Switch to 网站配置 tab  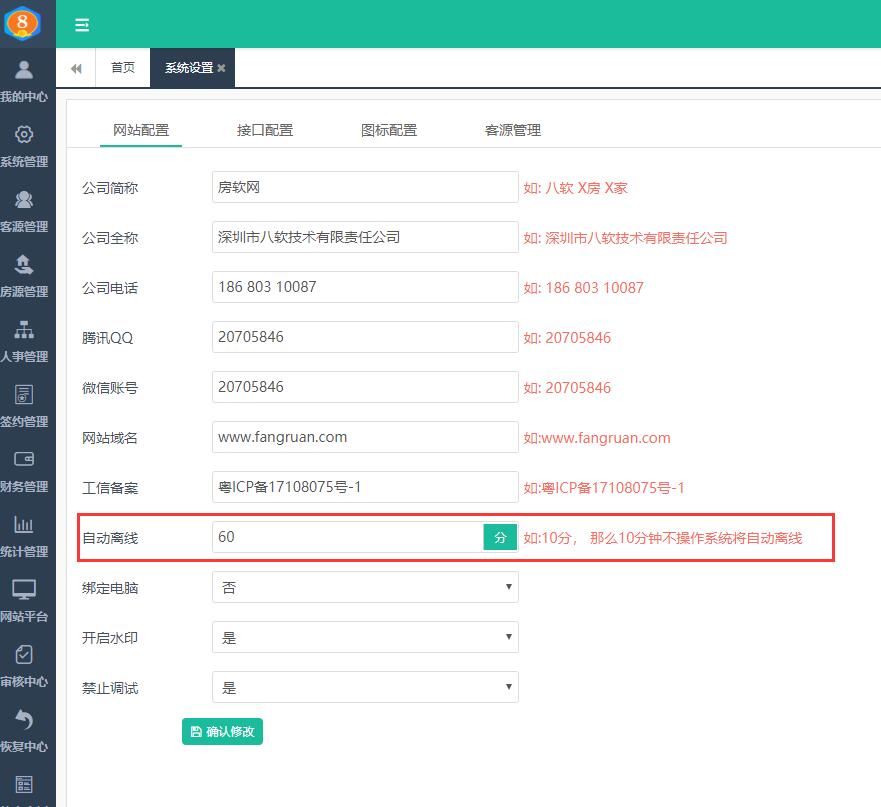pos(141,130)
